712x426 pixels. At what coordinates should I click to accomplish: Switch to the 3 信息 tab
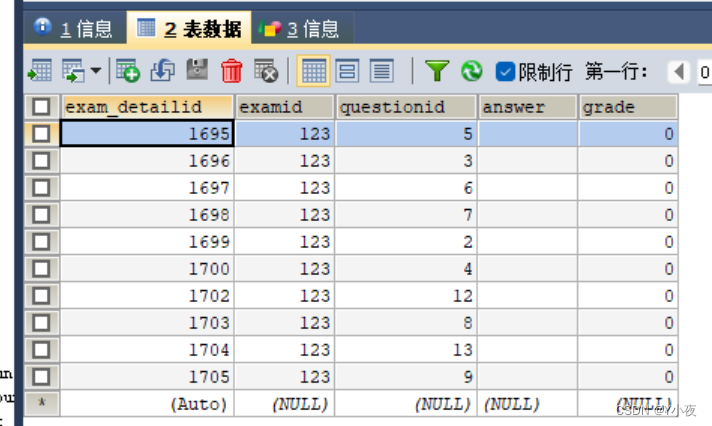pyautogui.click(x=302, y=29)
